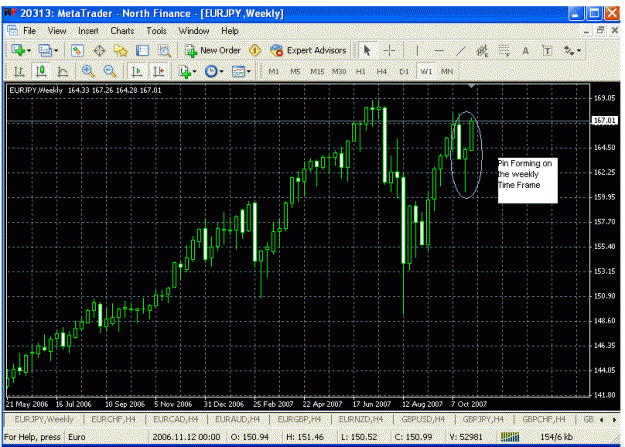This screenshot has height=447, width=625.
Task: Switch to the GBPJPY,H4 chart tab
Action: click(483, 419)
